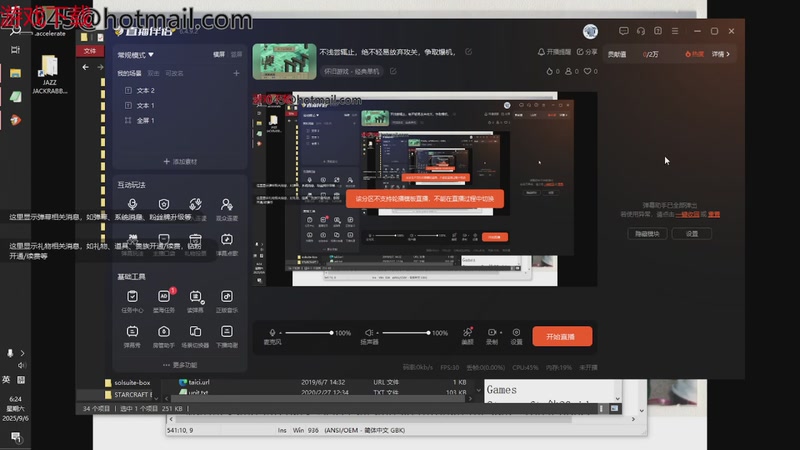Open the 观众连麦 audience co-host feature
The height and width of the screenshot is (450, 800).
click(x=227, y=209)
